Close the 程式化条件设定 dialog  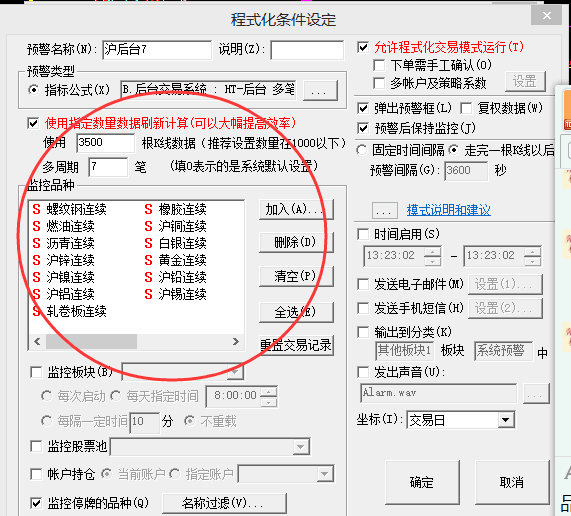coord(547,15)
